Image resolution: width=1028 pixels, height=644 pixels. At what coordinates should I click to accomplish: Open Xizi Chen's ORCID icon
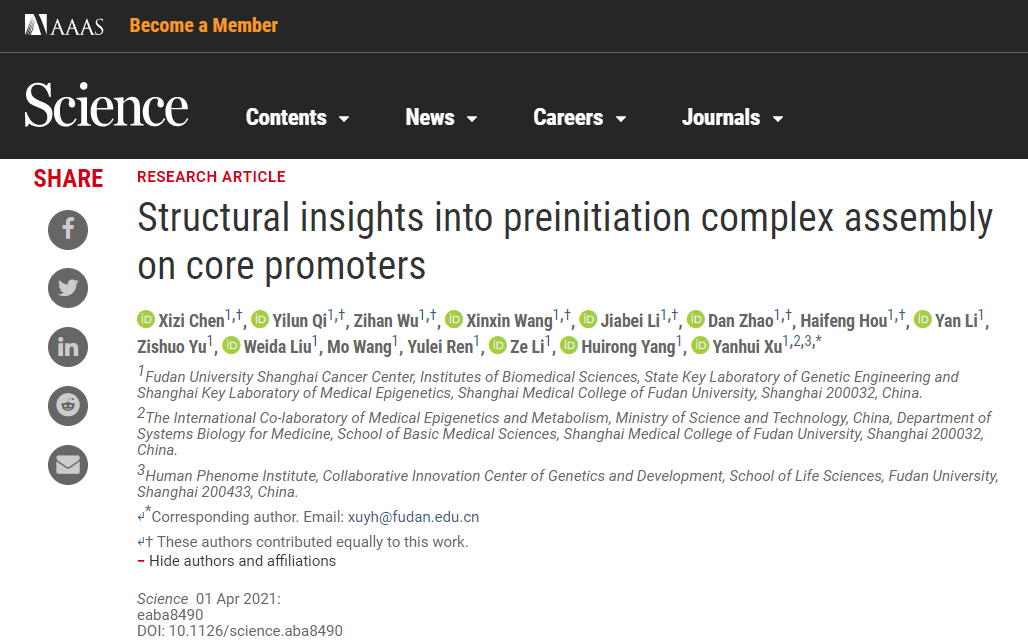tap(146, 319)
